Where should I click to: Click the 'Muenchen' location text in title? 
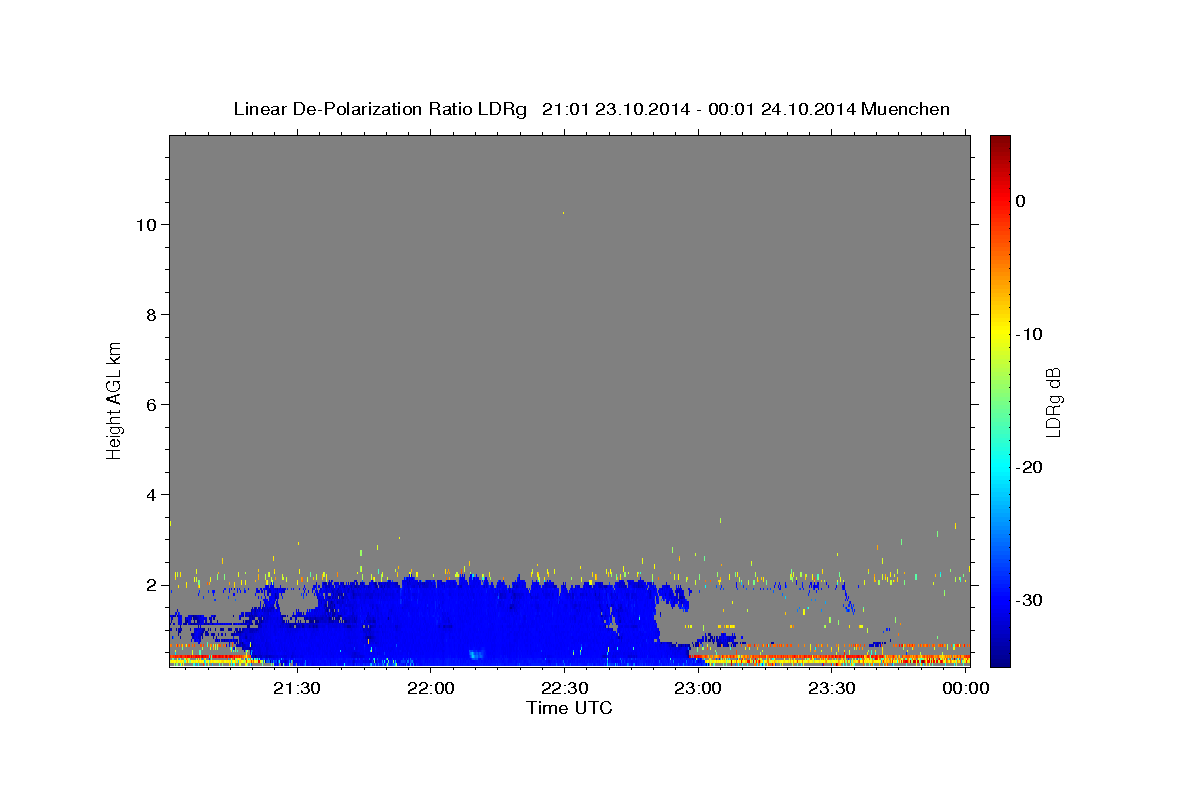[906, 109]
